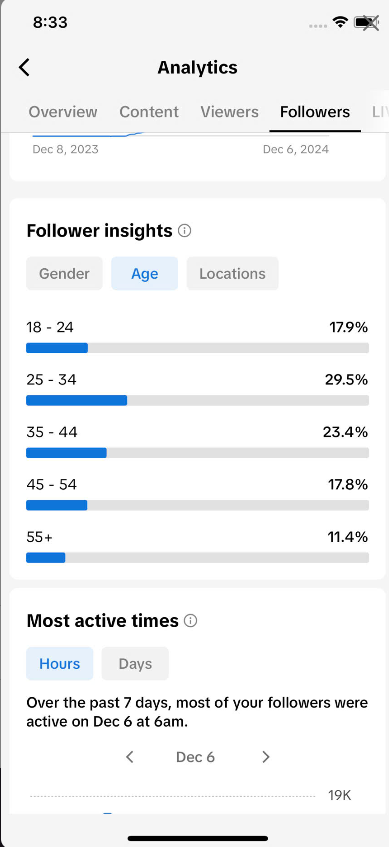The width and height of the screenshot is (389, 847).
Task: Tap the battery status icon
Action: (x=366, y=22)
